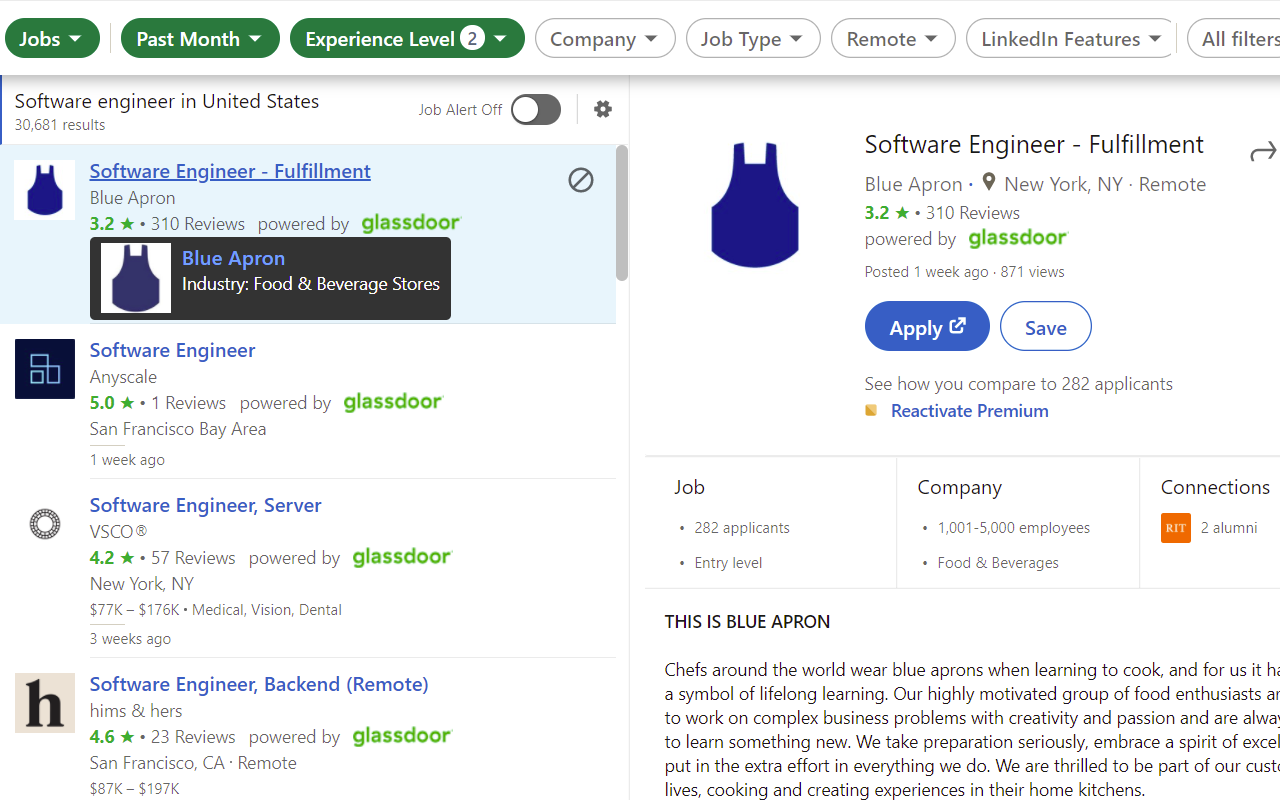Expand the Remote filter dropdown
This screenshot has width=1280, height=800.
coord(893,39)
